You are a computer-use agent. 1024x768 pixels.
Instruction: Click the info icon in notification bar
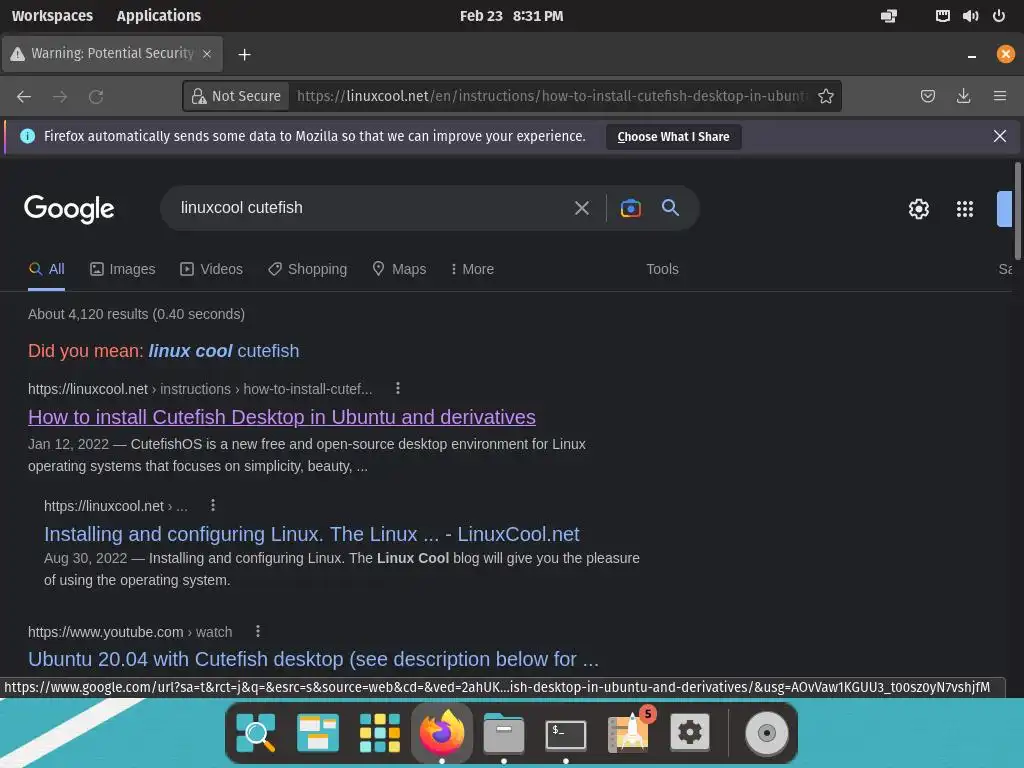pos(27,136)
